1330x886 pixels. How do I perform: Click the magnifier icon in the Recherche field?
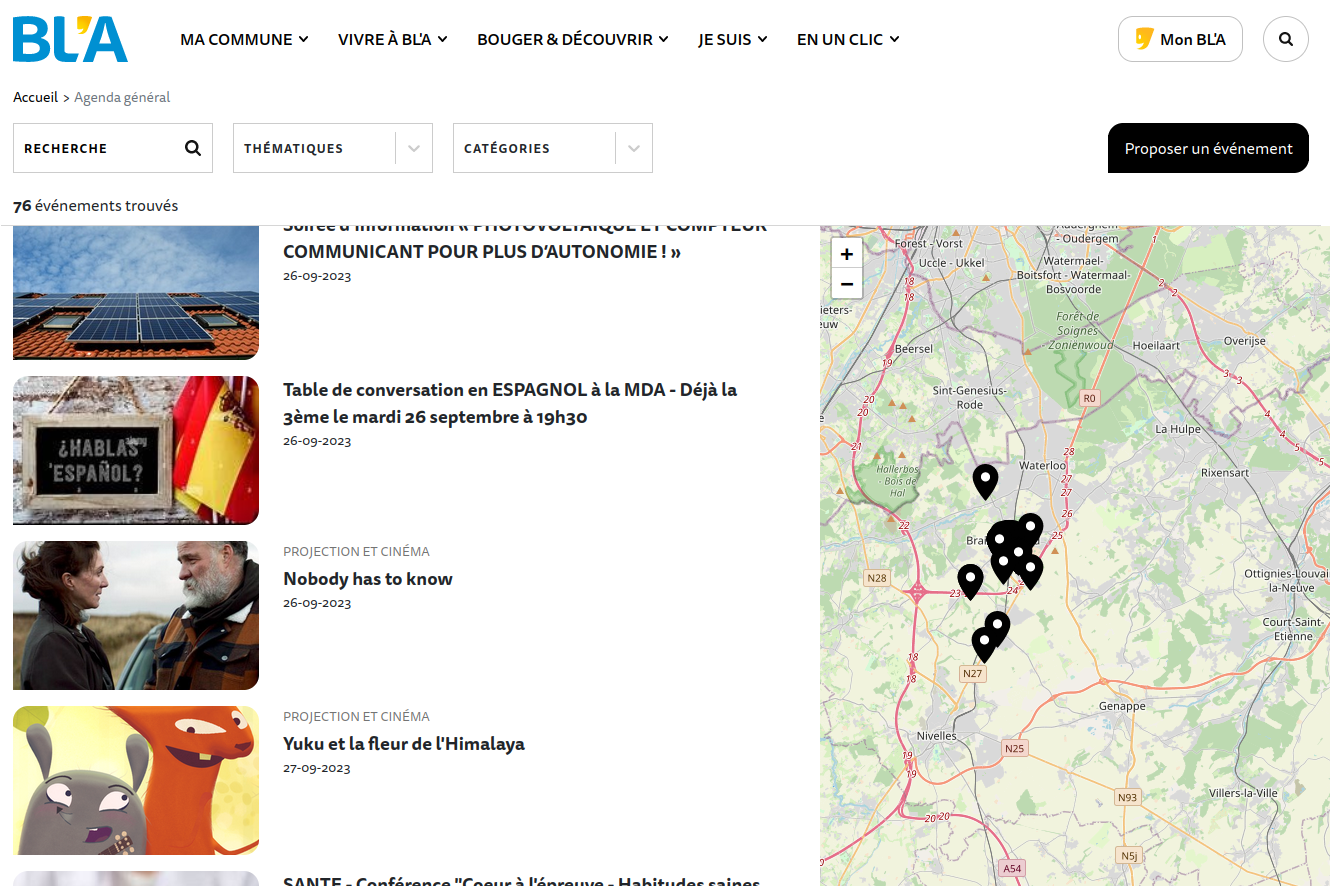pyautogui.click(x=193, y=148)
